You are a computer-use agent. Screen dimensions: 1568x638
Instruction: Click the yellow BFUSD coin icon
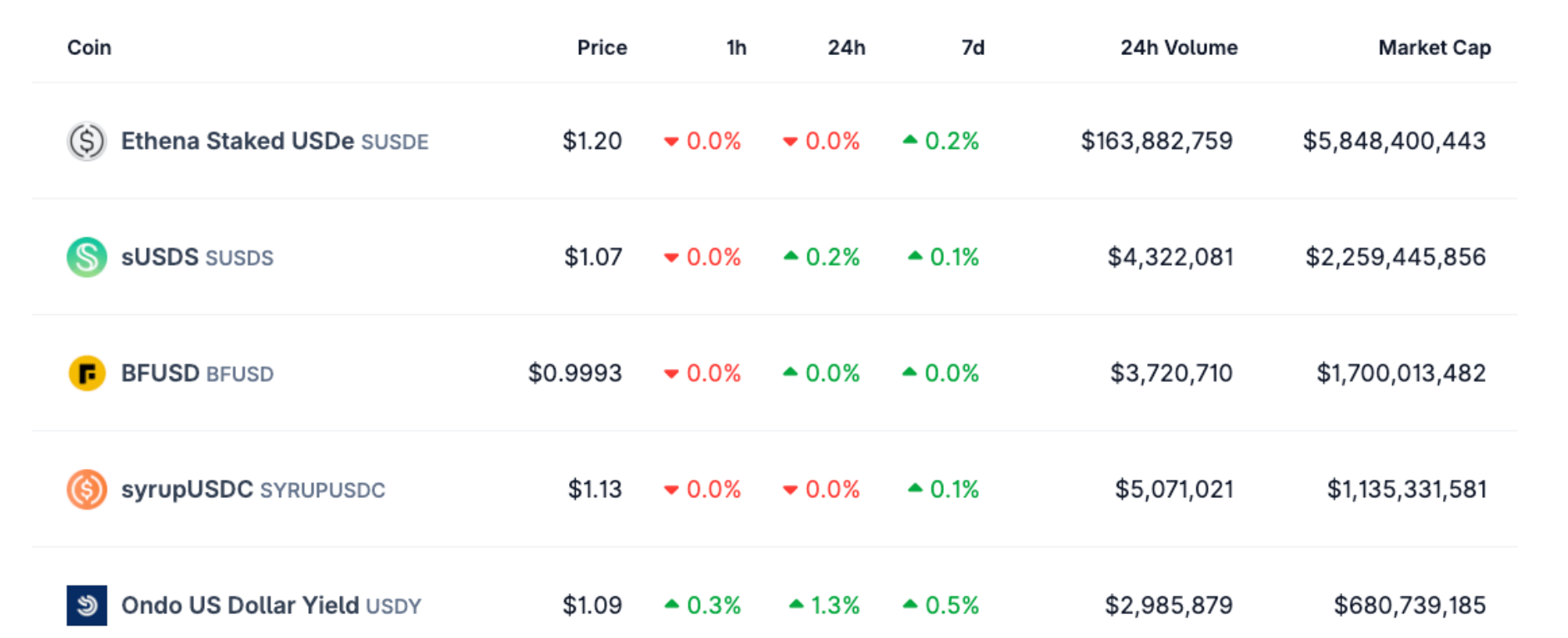pyautogui.click(x=87, y=373)
